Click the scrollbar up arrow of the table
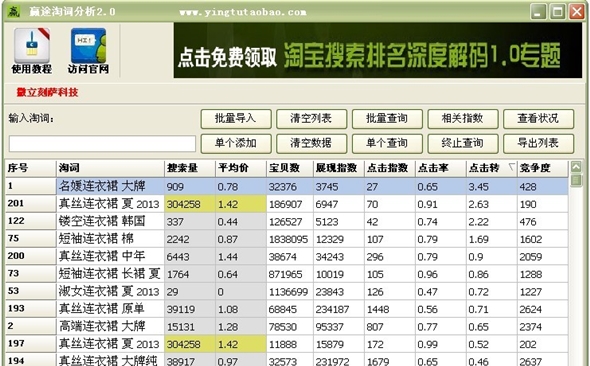Image resolution: width=590 pixels, height=366 pixels. click(576, 167)
